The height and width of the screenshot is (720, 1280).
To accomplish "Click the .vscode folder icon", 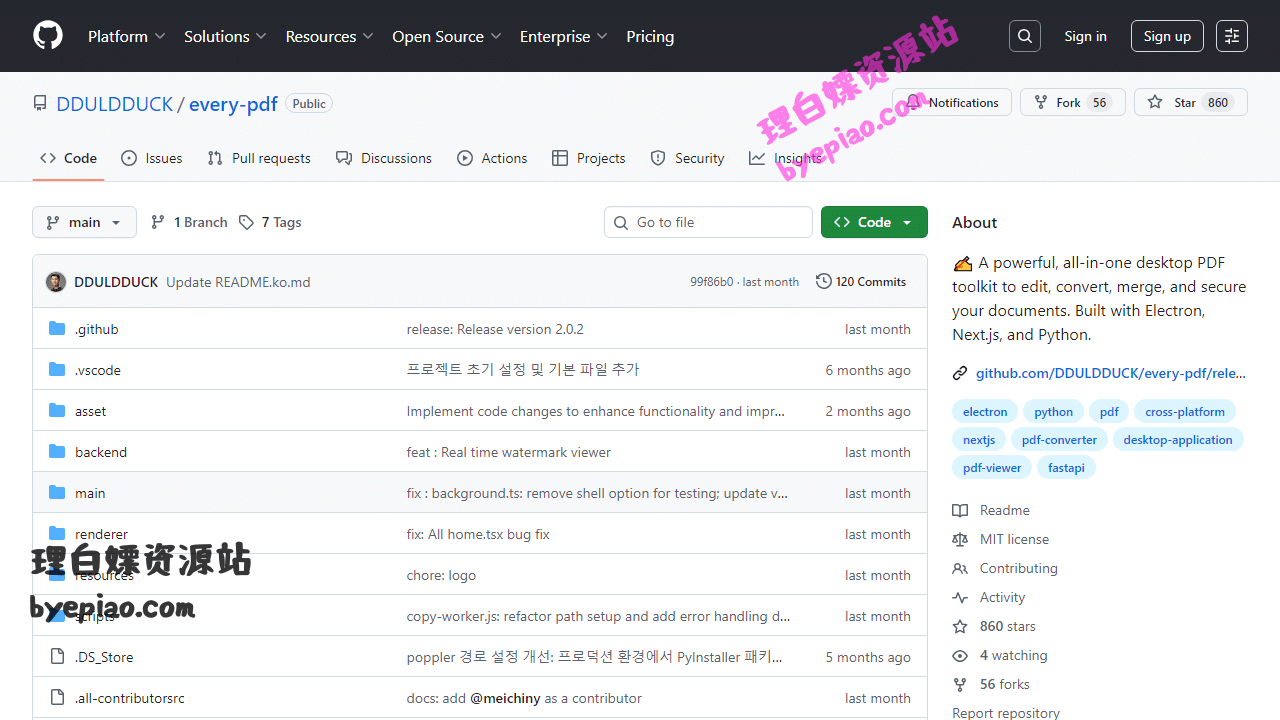I will [57, 370].
